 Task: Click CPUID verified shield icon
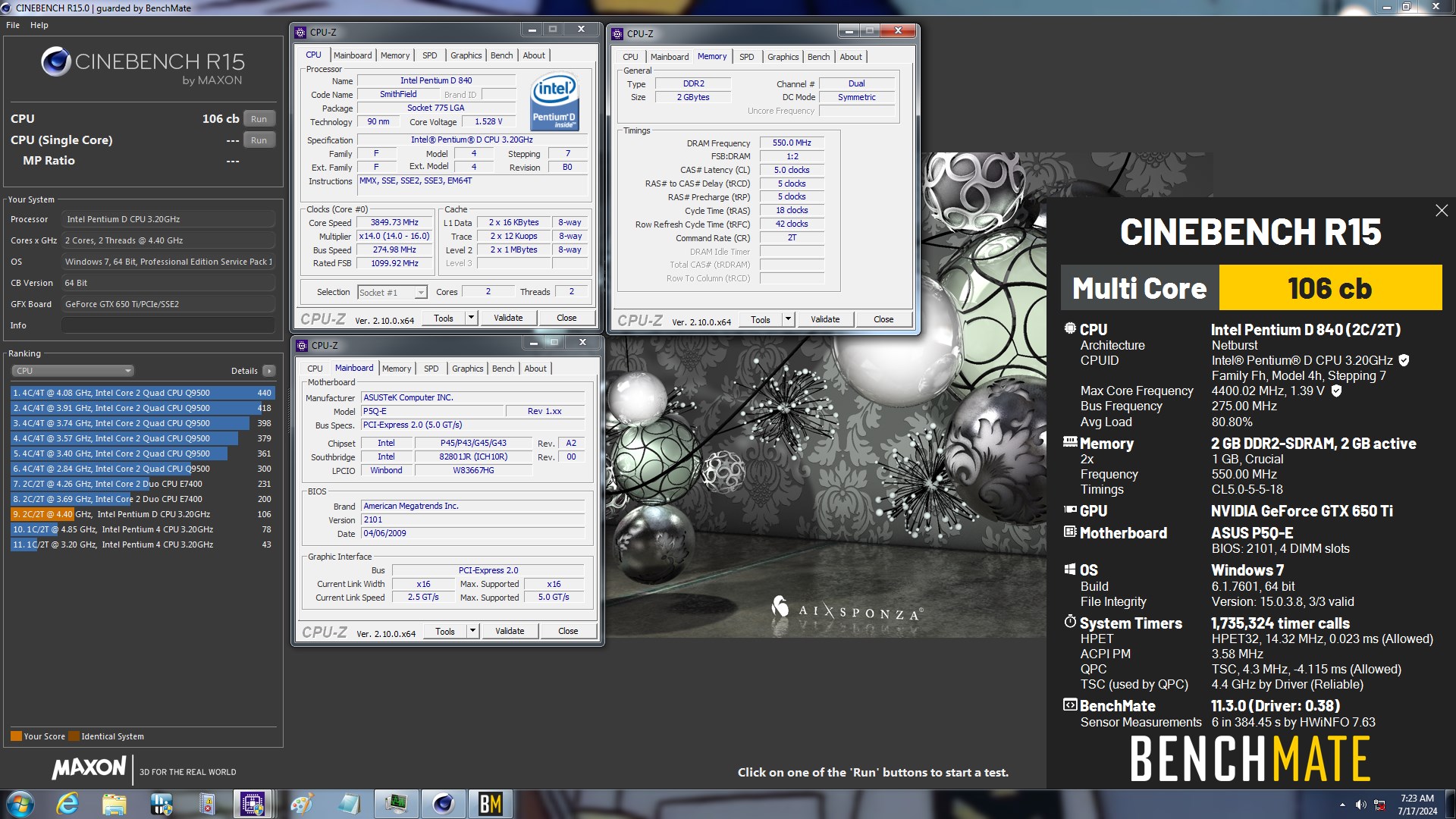click(1404, 360)
